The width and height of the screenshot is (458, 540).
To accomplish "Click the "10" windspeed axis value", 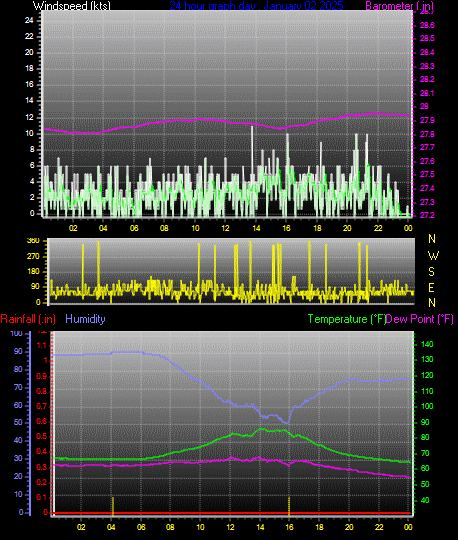I will [x=29, y=133].
